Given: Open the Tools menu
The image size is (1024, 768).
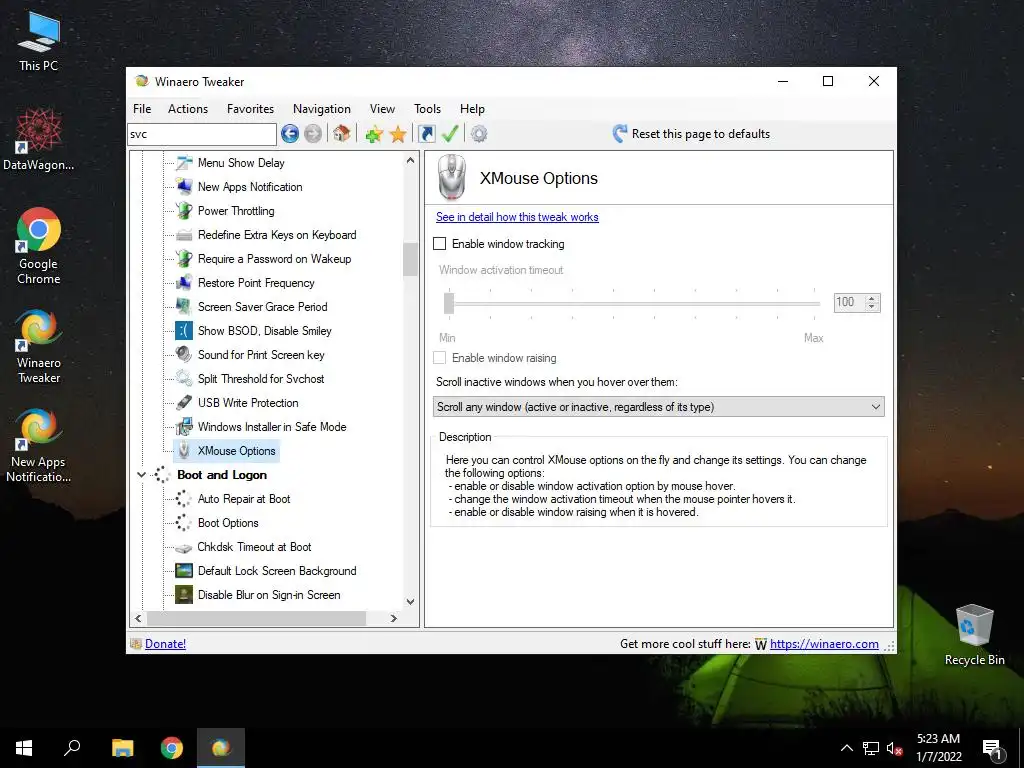Looking at the screenshot, I should (x=427, y=109).
